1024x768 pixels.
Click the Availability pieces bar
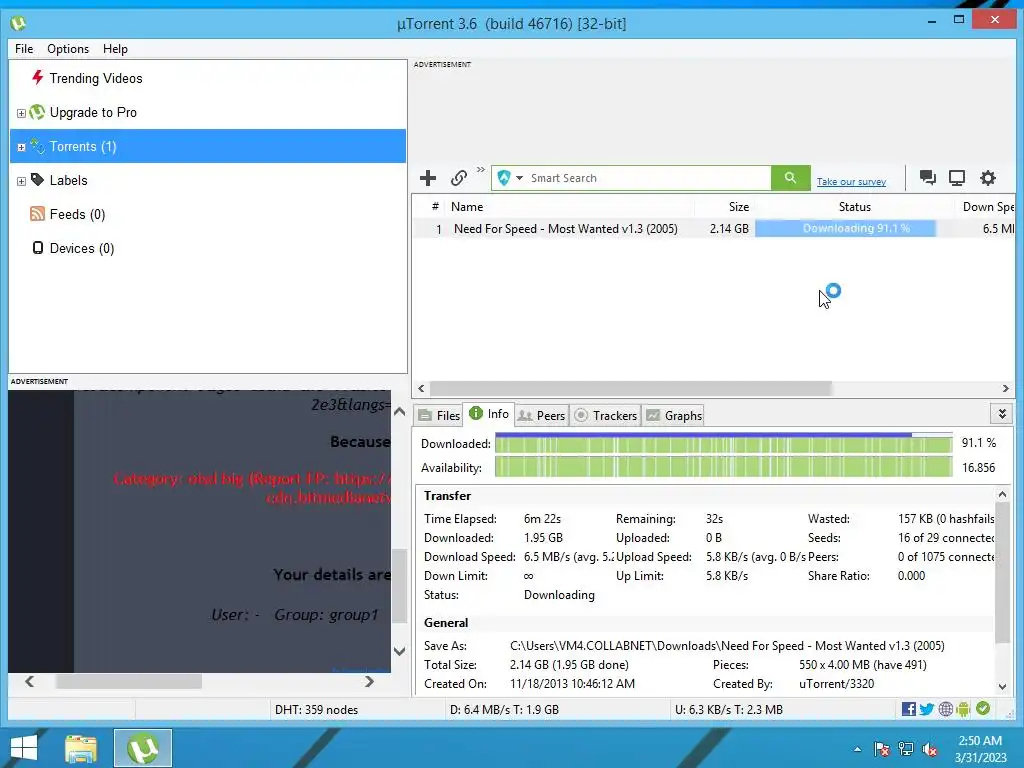pos(724,468)
